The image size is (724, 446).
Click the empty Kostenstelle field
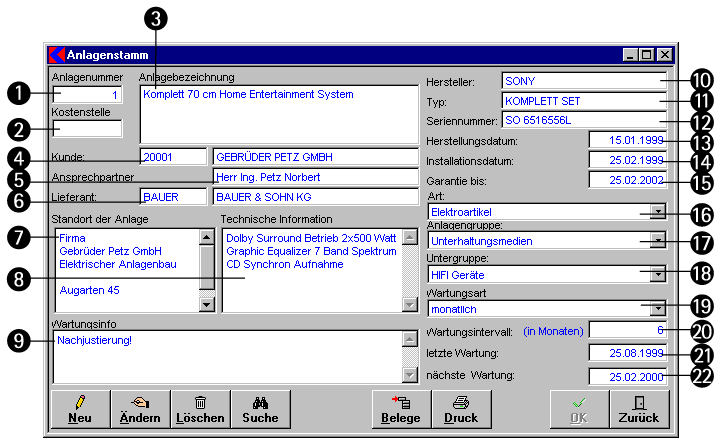click(x=87, y=128)
